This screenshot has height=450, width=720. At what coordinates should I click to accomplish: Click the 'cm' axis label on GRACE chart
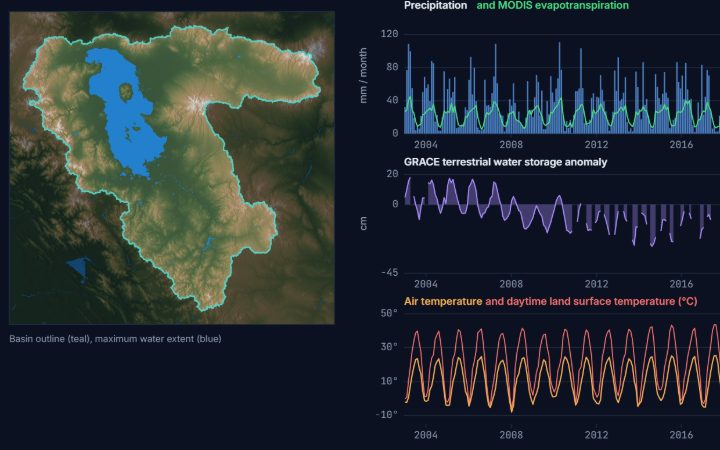tap(363, 223)
